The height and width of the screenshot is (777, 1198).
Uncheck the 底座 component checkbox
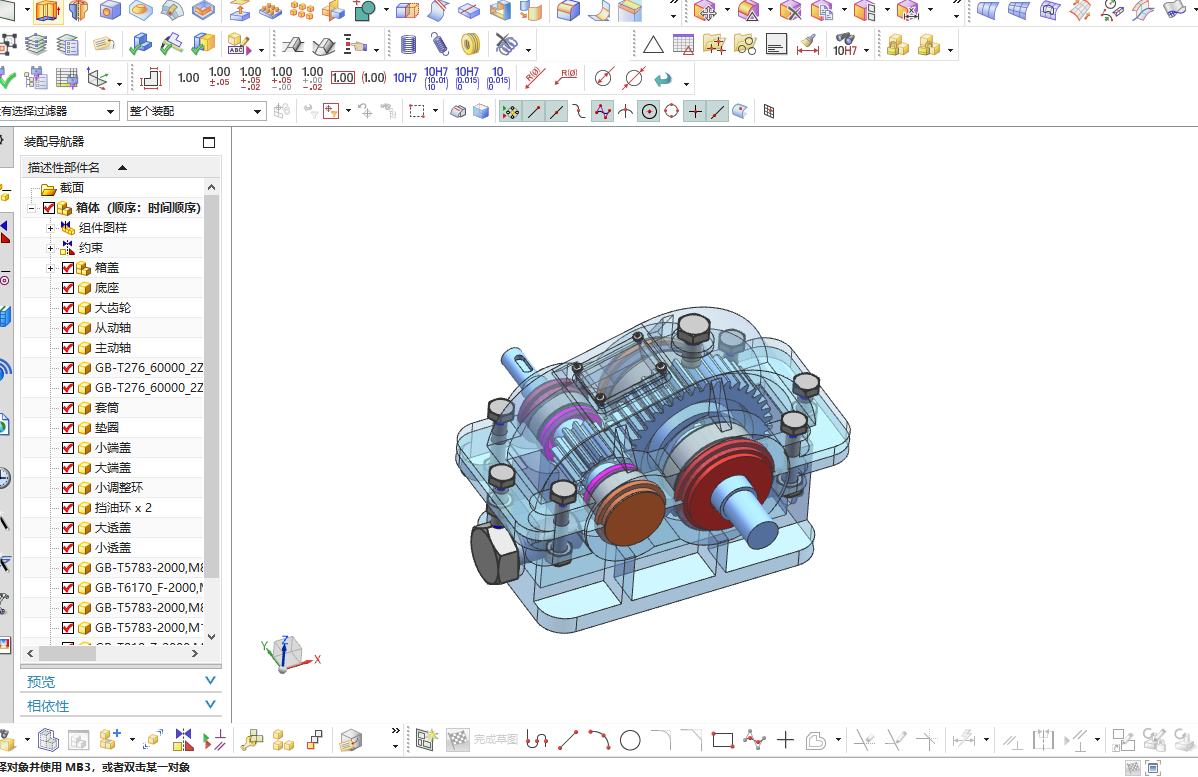coord(68,288)
